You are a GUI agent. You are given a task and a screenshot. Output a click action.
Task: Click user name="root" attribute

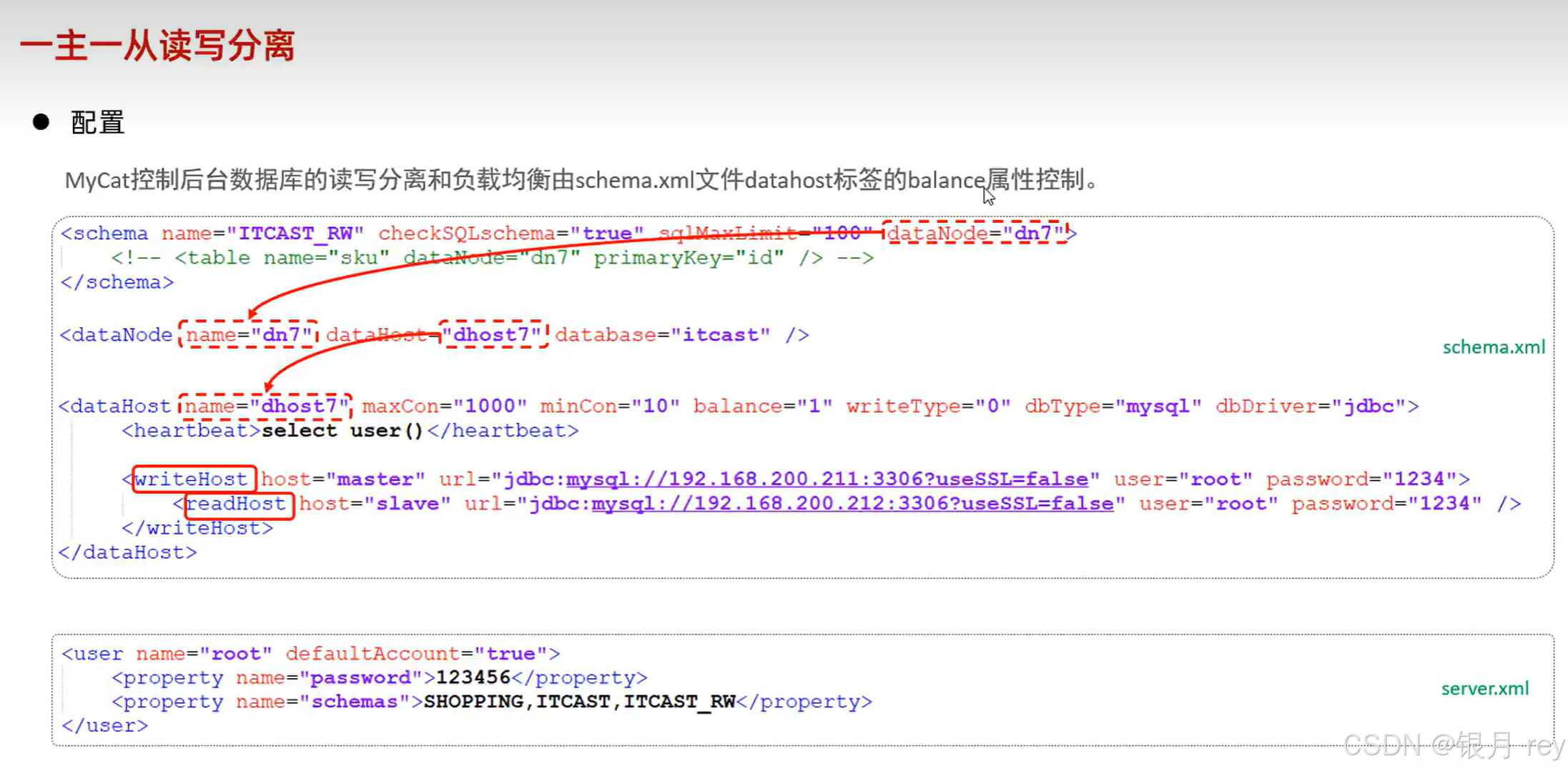[204, 654]
